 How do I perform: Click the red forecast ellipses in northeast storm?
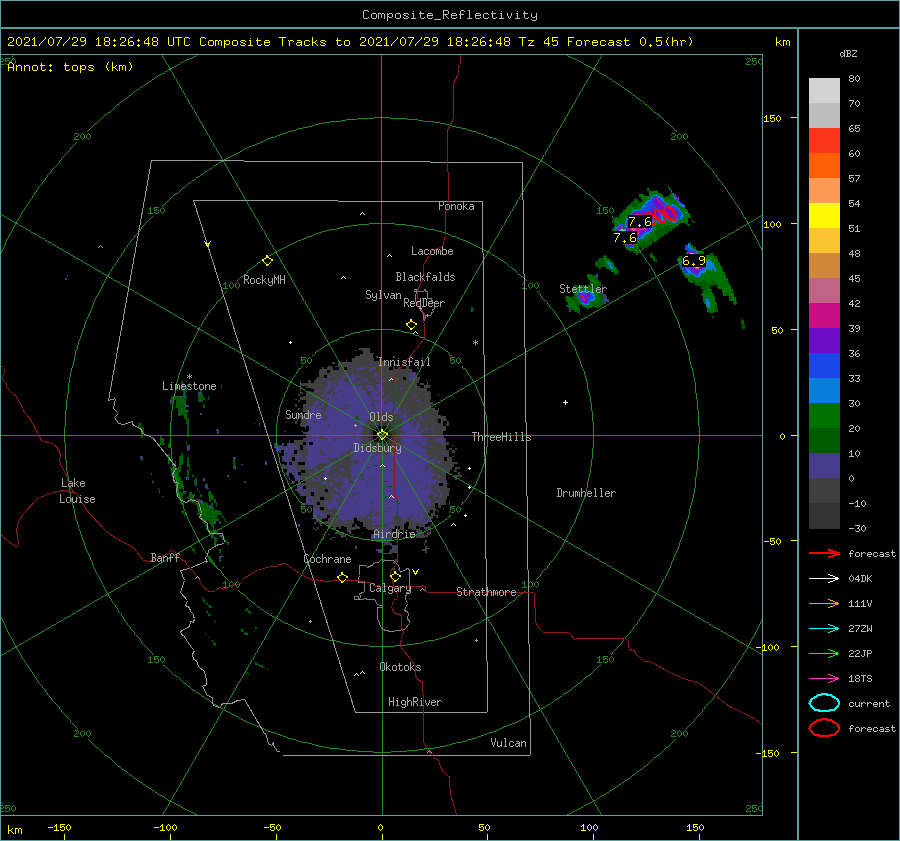(x=664, y=215)
